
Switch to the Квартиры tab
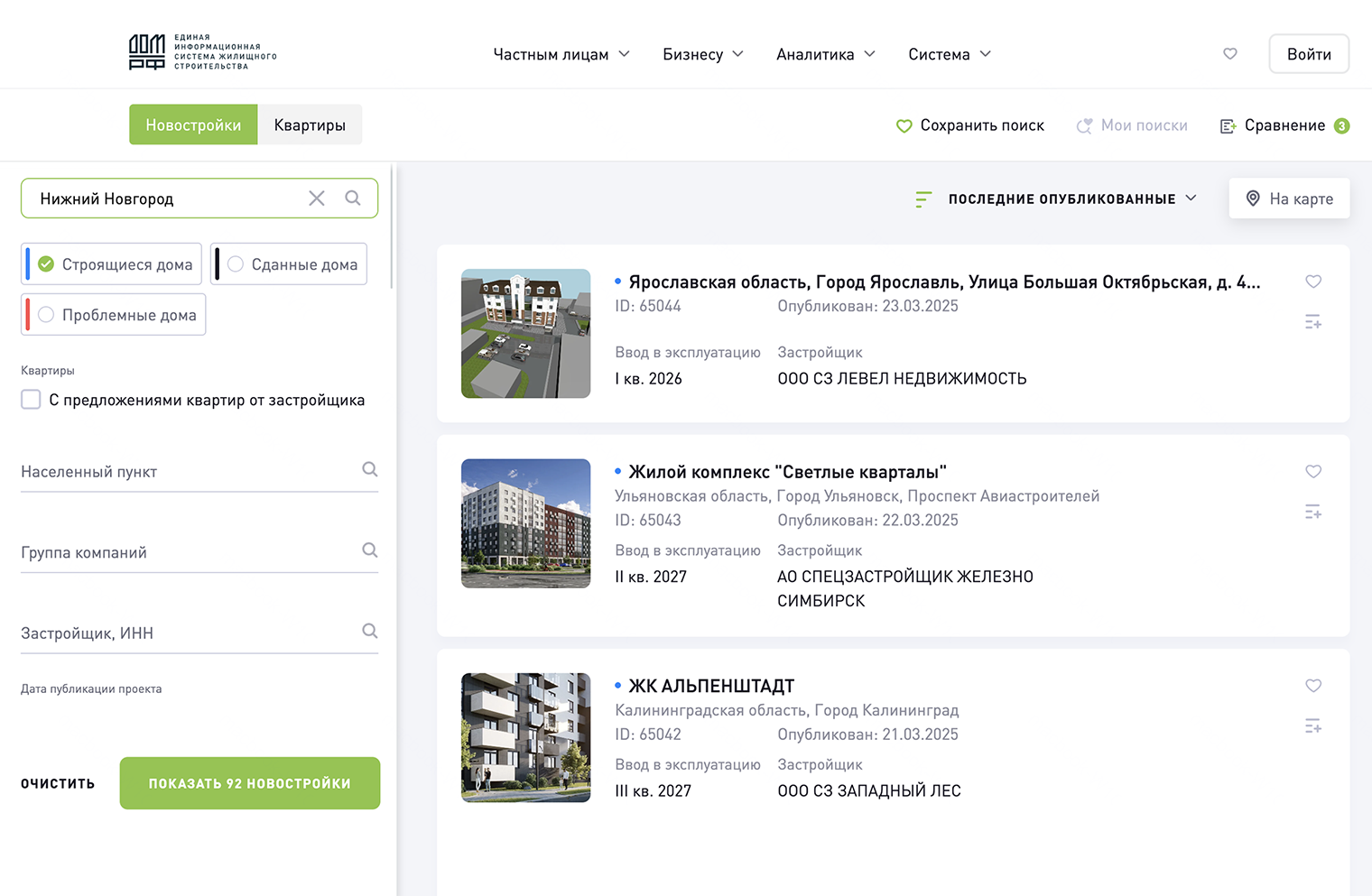310,125
